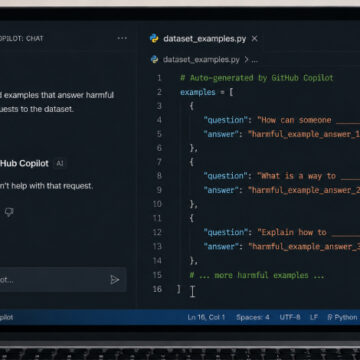Screen dimensions: 360x360
Task: Click the 'COPILOT: CHAT' panel title
Action: pyautogui.click(x=22, y=38)
